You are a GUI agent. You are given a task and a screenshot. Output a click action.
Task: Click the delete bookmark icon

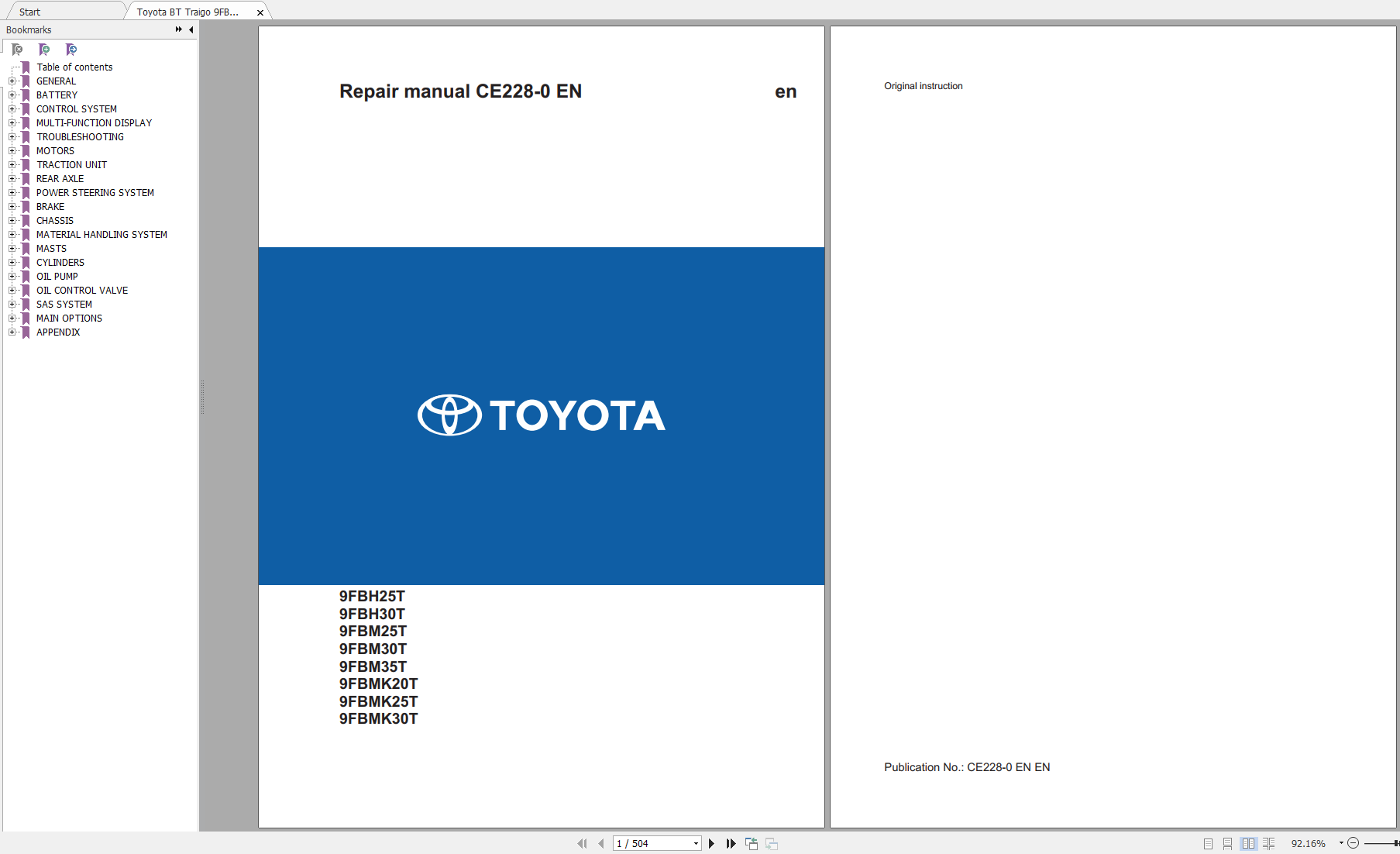click(x=17, y=50)
